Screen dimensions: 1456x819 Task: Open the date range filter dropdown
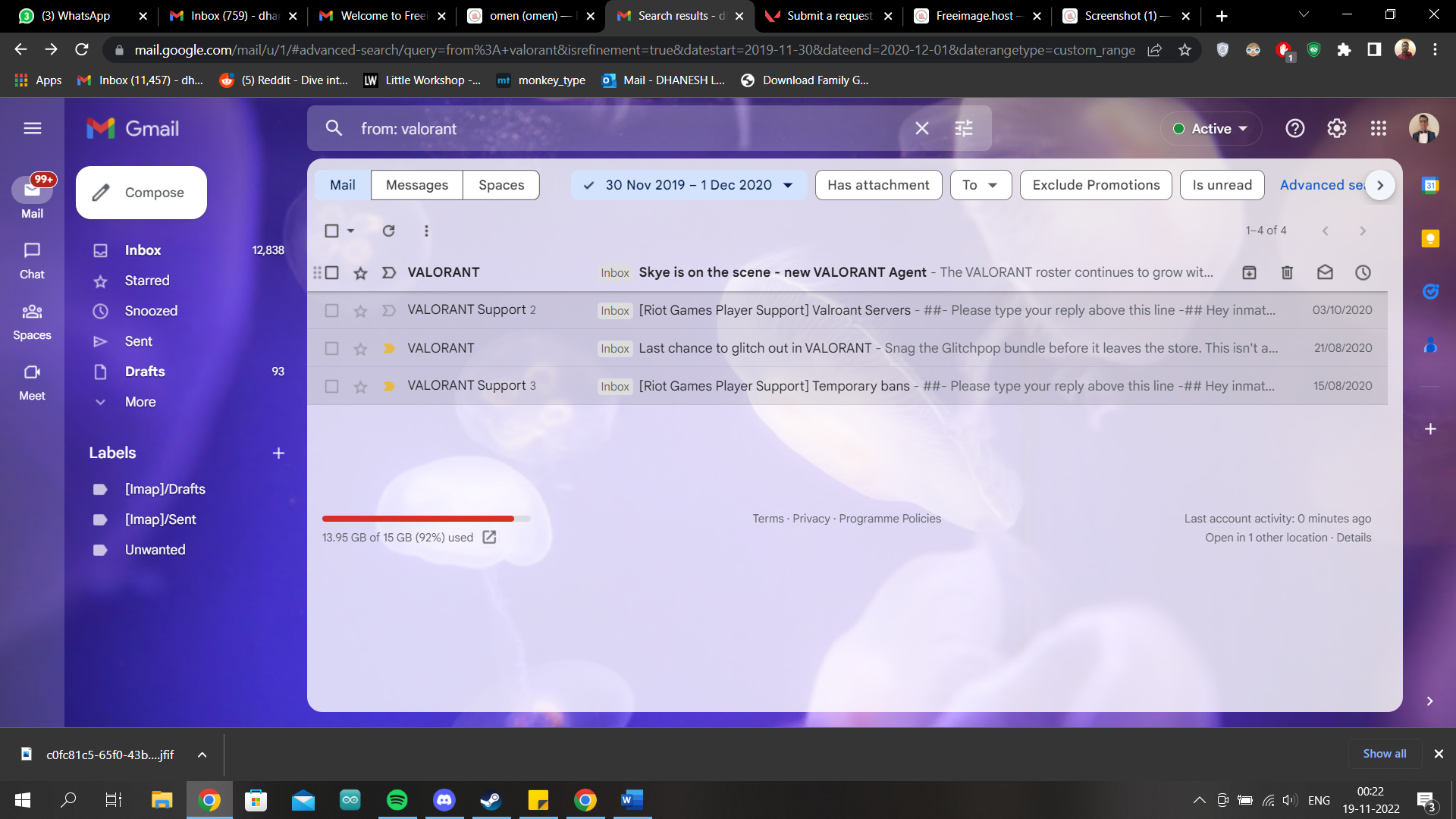click(689, 185)
